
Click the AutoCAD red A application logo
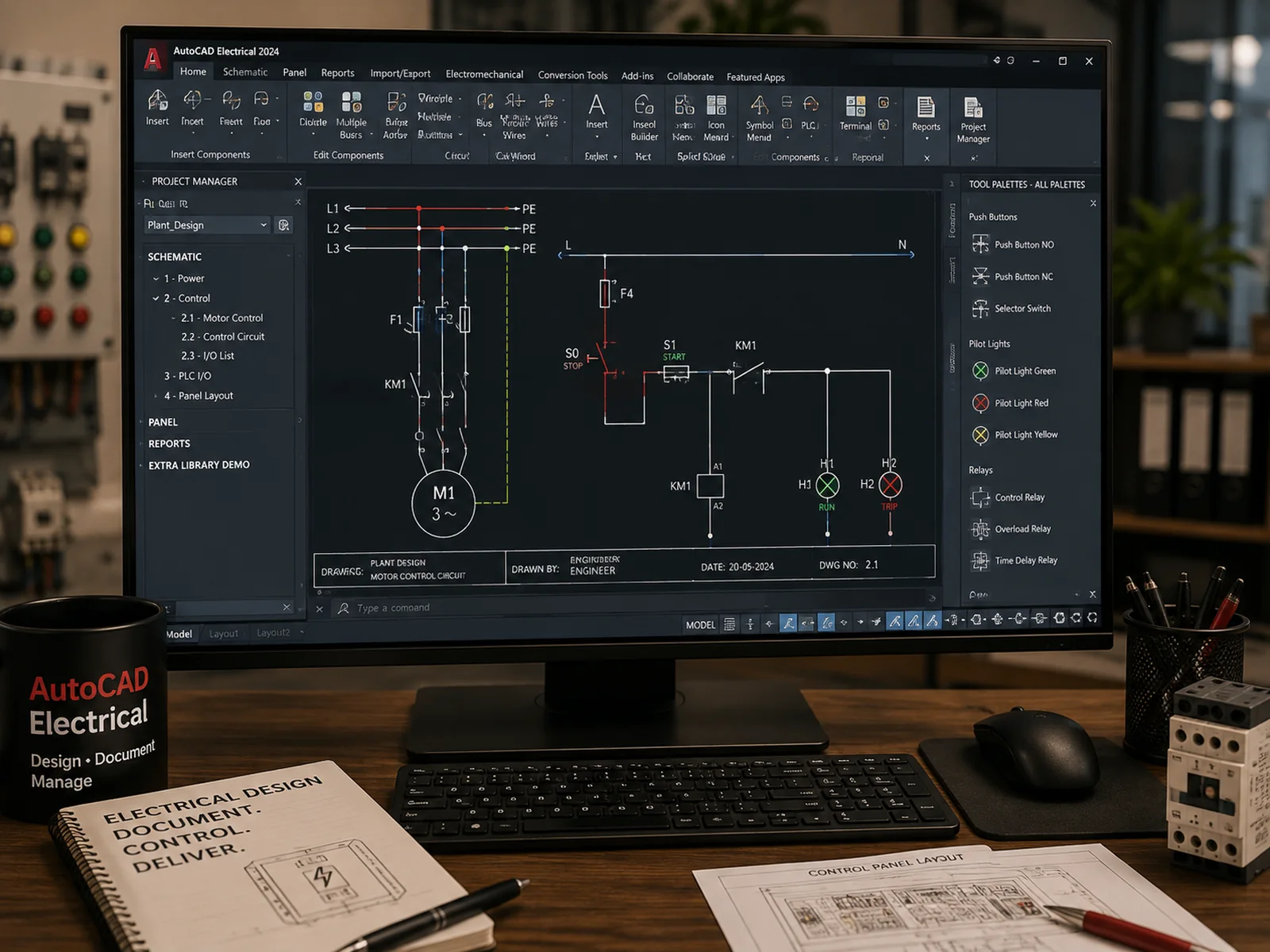pyautogui.click(x=152, y=59)
